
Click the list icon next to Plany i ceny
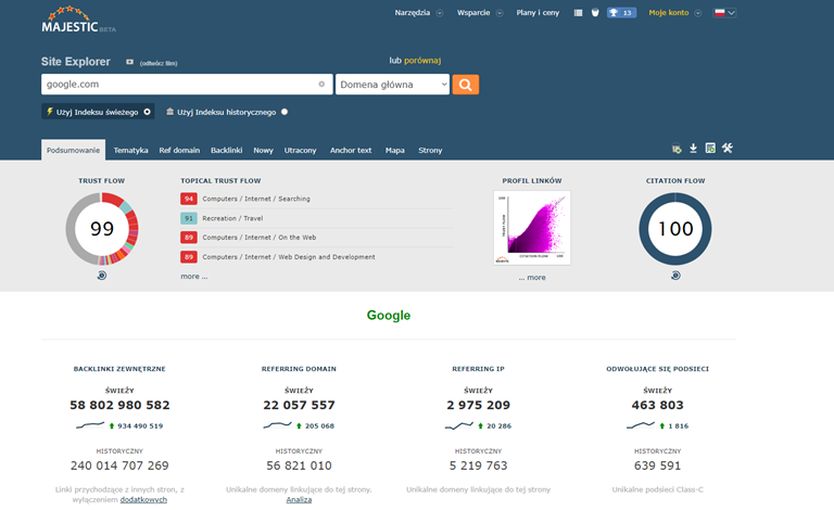[578, 13]
